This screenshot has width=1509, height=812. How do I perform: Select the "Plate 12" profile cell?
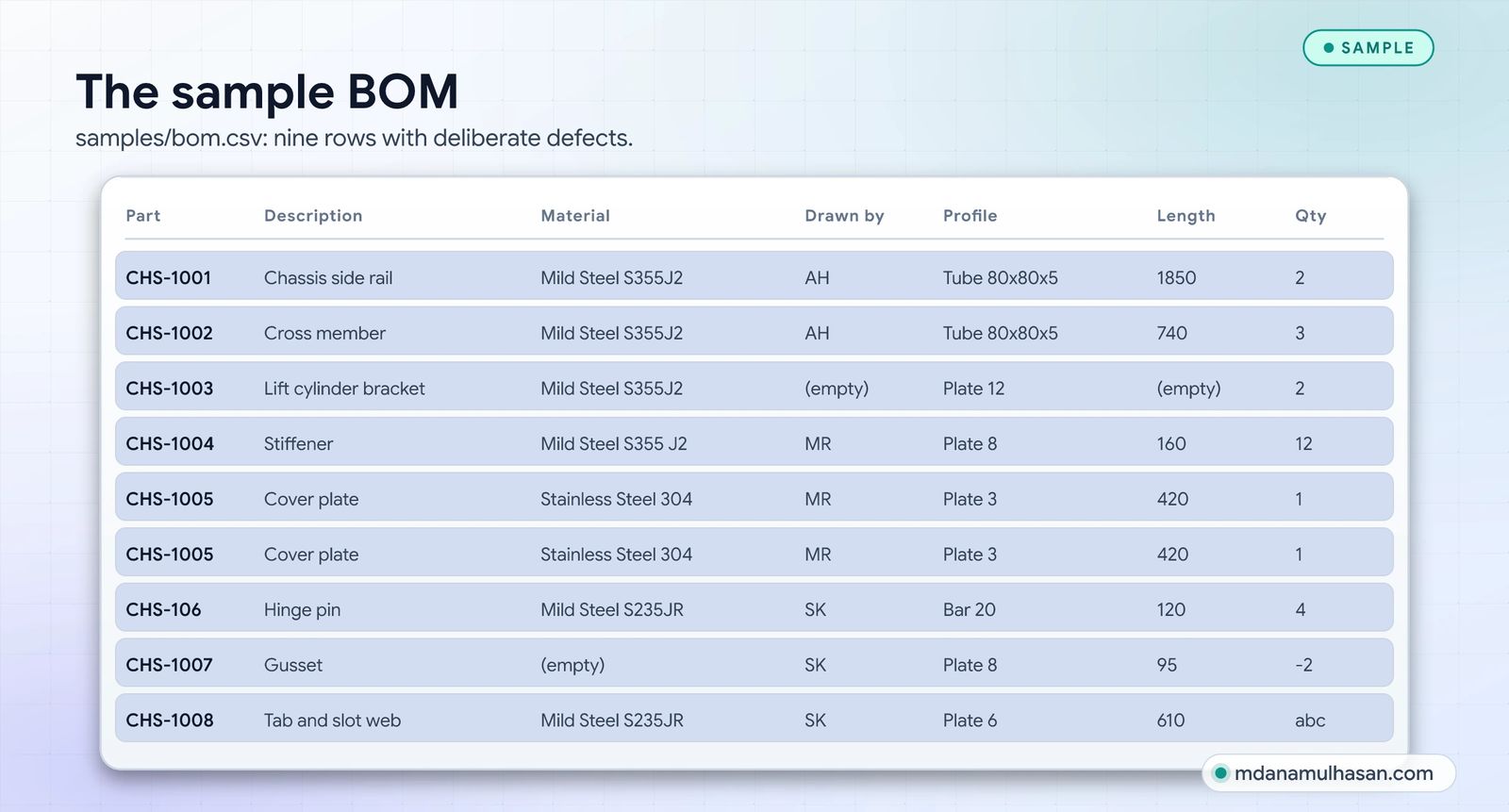point(973,389)
